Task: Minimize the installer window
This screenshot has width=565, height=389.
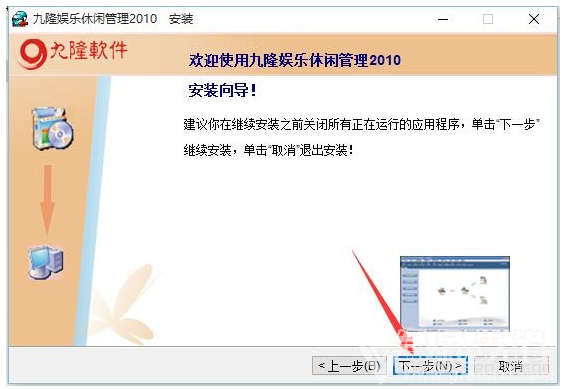Action: tap(443, 19)
